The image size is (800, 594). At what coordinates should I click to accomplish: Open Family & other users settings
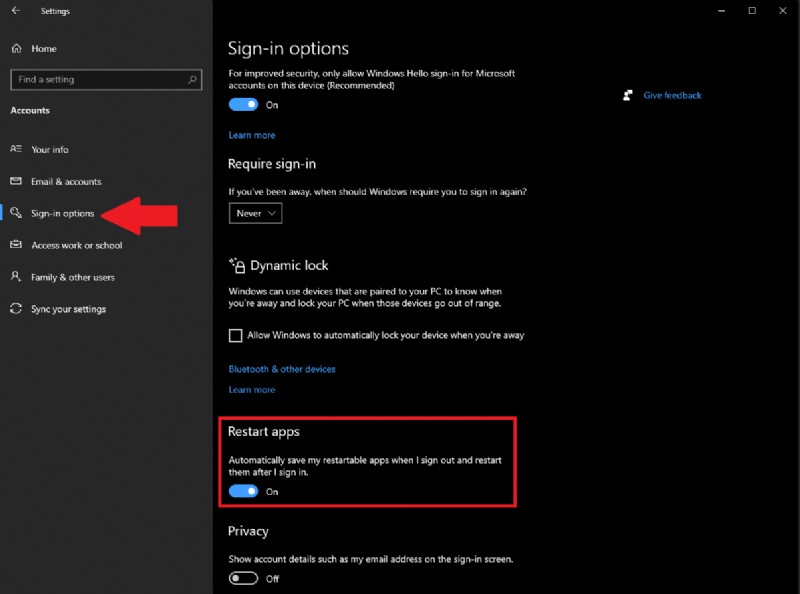(72, 277)
